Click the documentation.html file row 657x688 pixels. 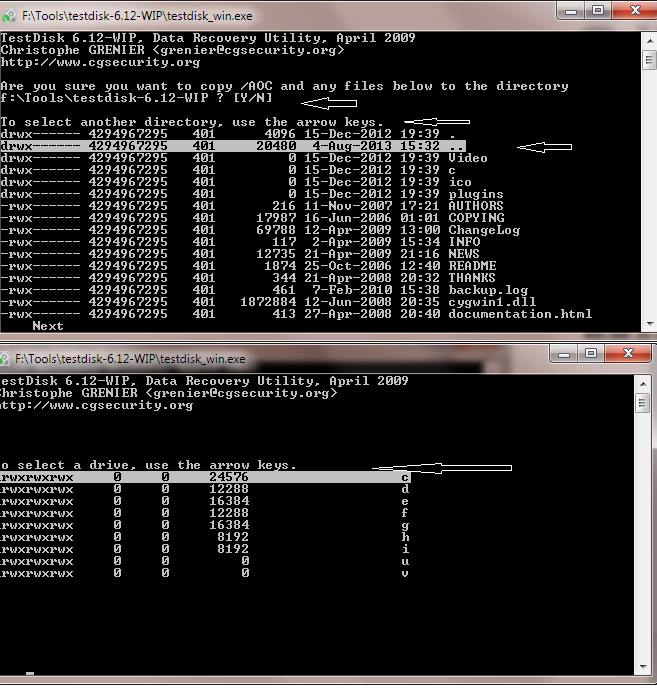[x=296, y=314]
